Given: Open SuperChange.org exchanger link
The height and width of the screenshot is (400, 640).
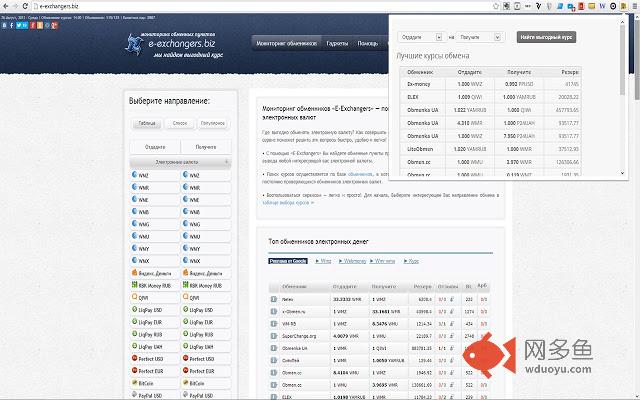Looking at the screenshot, I should click(299, 336).
